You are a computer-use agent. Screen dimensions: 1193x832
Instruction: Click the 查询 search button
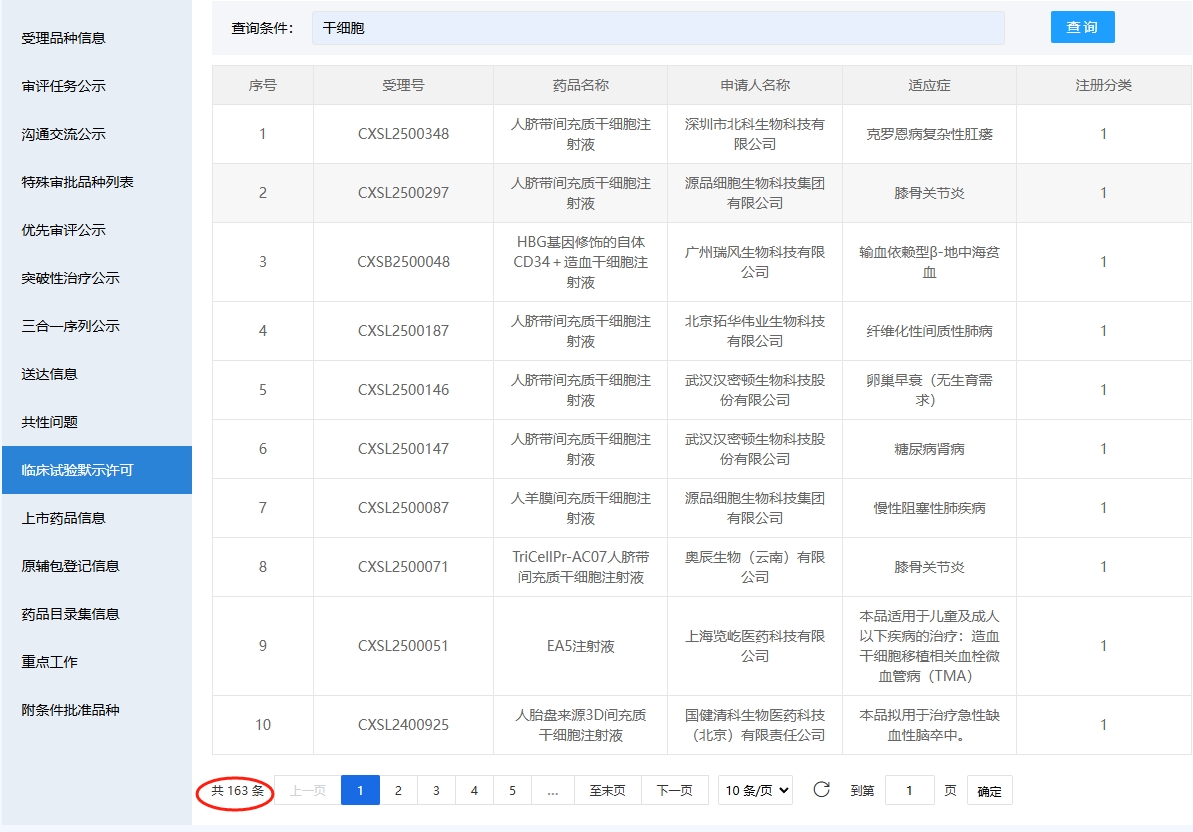[1082, 28]
